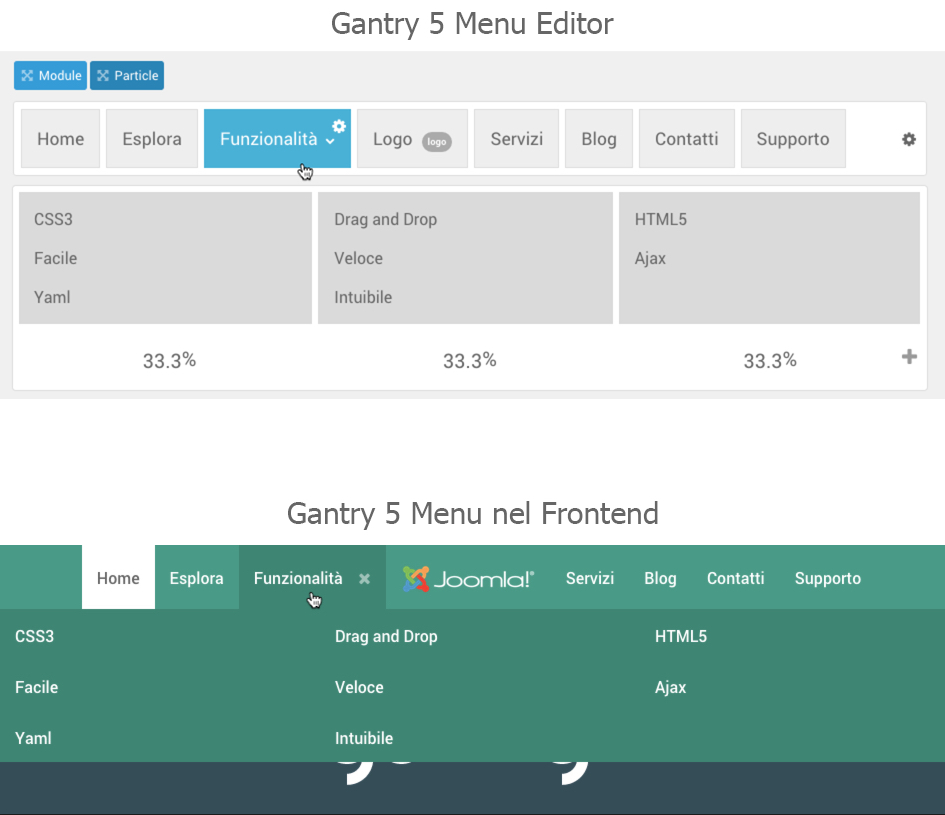Open Ajax in the frontend dropdown
This screenshot has height=815, width=945.
point(670,687)
